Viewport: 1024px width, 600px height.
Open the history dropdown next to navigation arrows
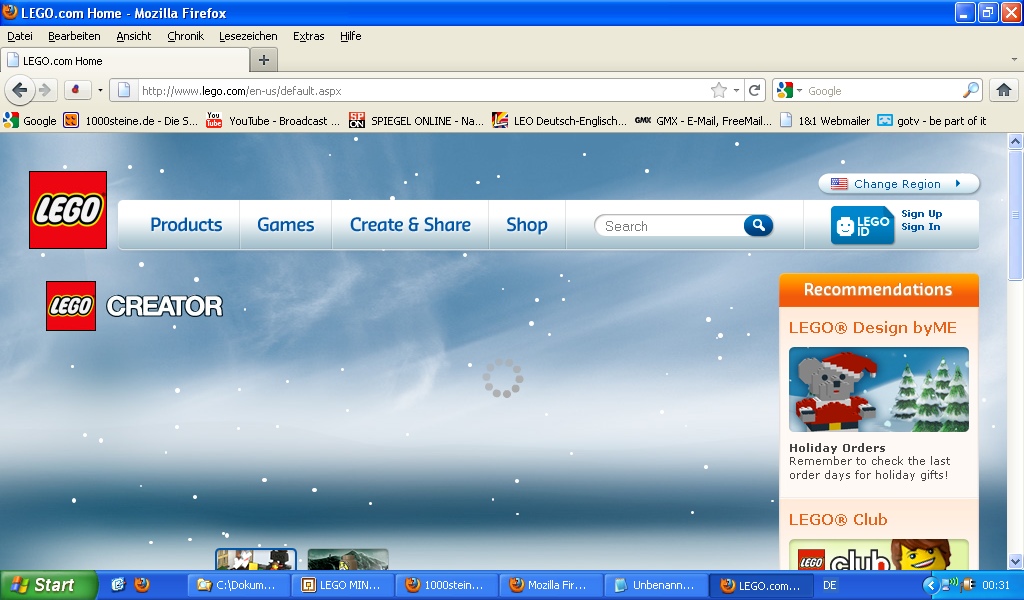100,90
